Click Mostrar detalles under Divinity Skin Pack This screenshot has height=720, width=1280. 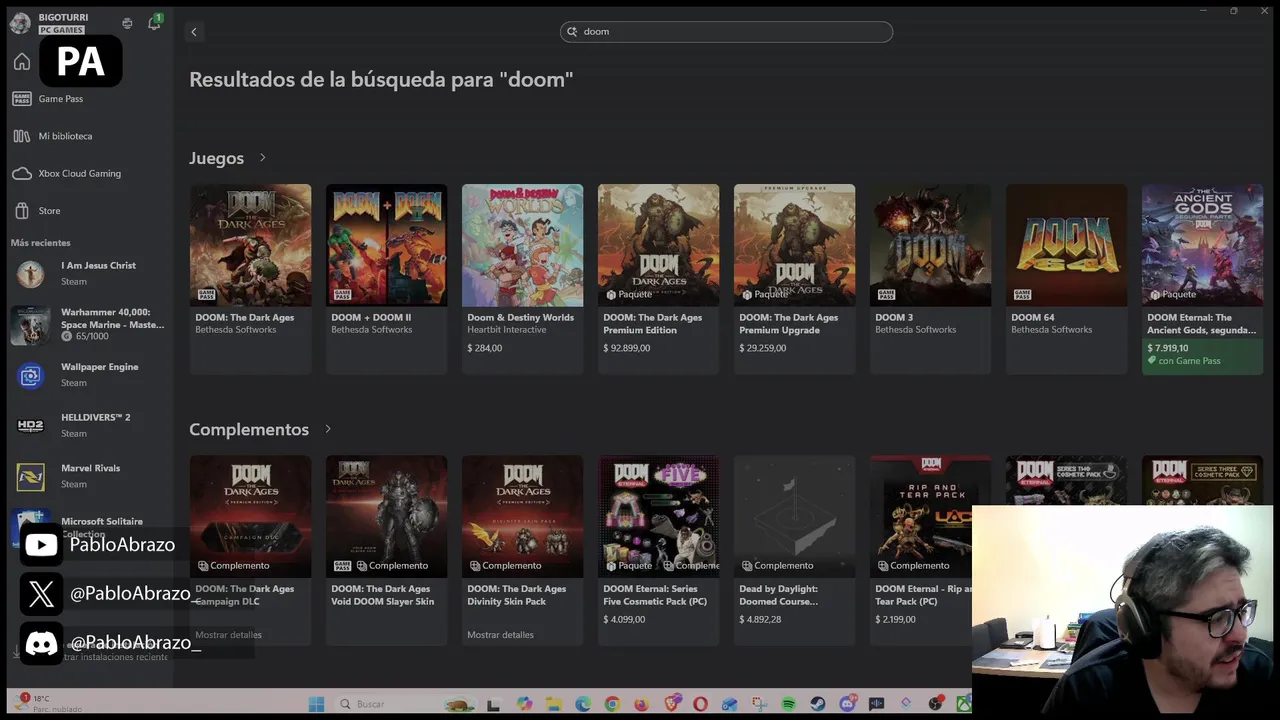pos(500,635)
